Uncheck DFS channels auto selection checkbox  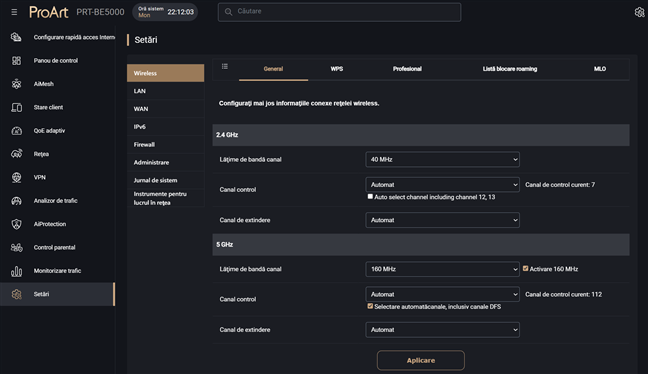coord(370,306)
